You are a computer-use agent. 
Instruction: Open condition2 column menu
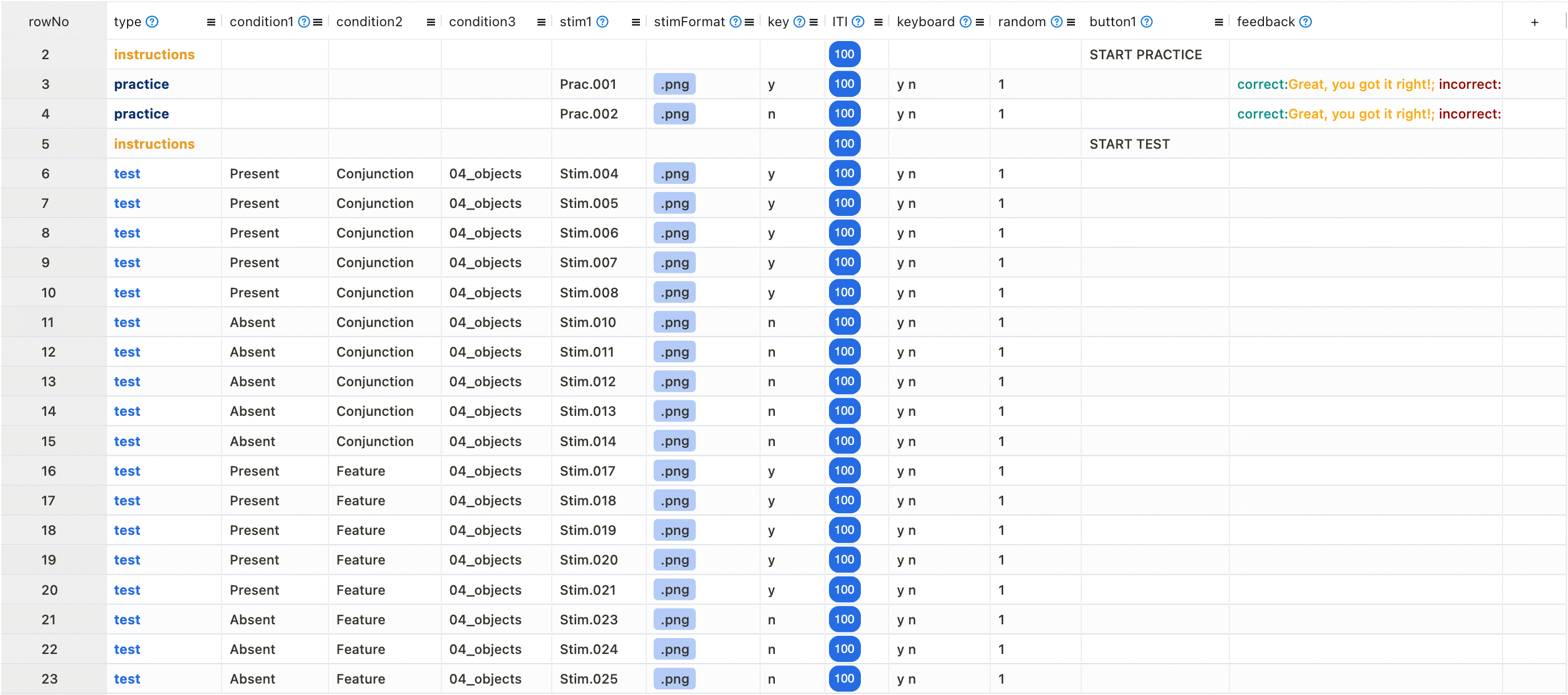430,23
